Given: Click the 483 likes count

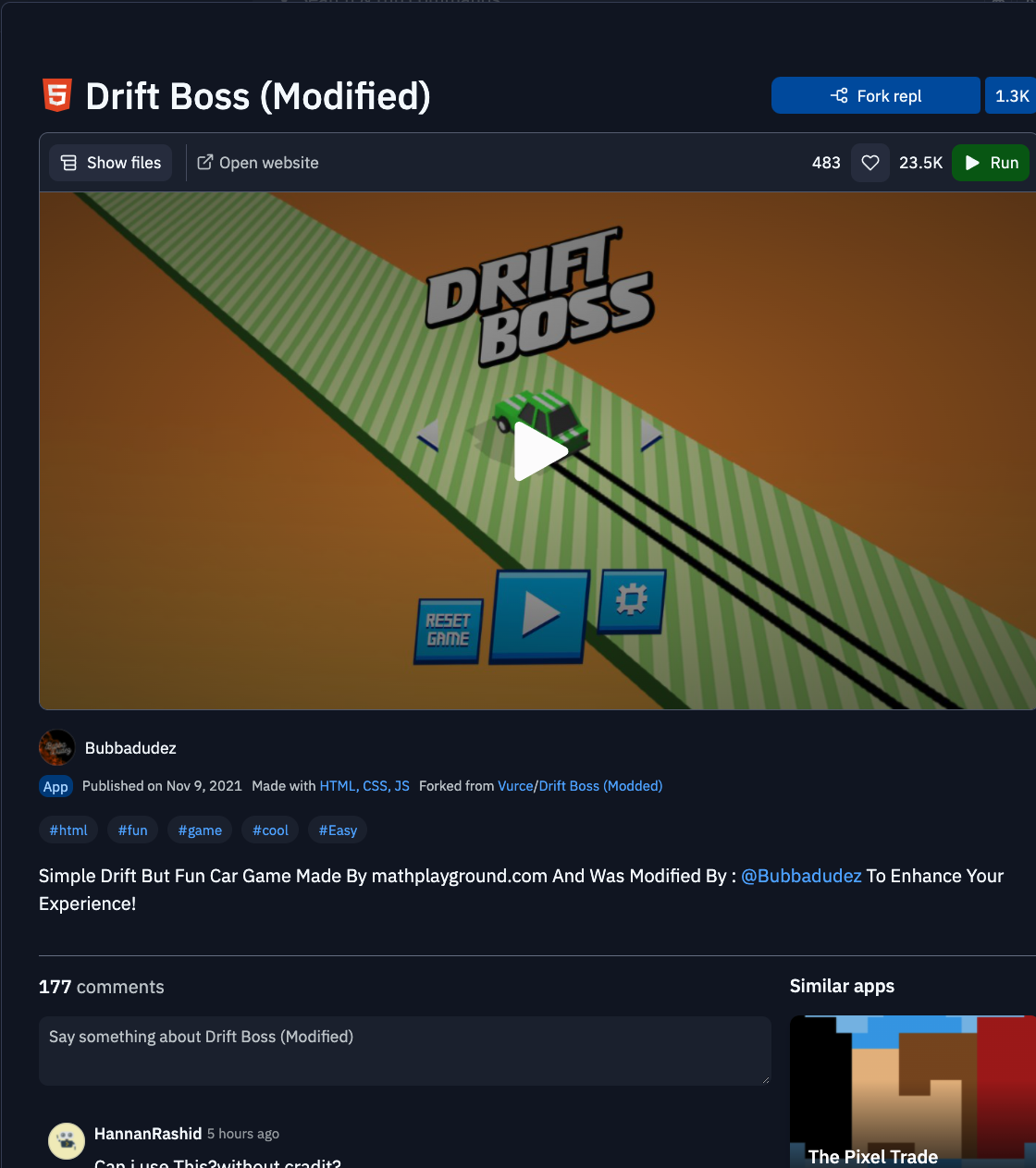Looking at the screenshot, I should click(826, 163).
